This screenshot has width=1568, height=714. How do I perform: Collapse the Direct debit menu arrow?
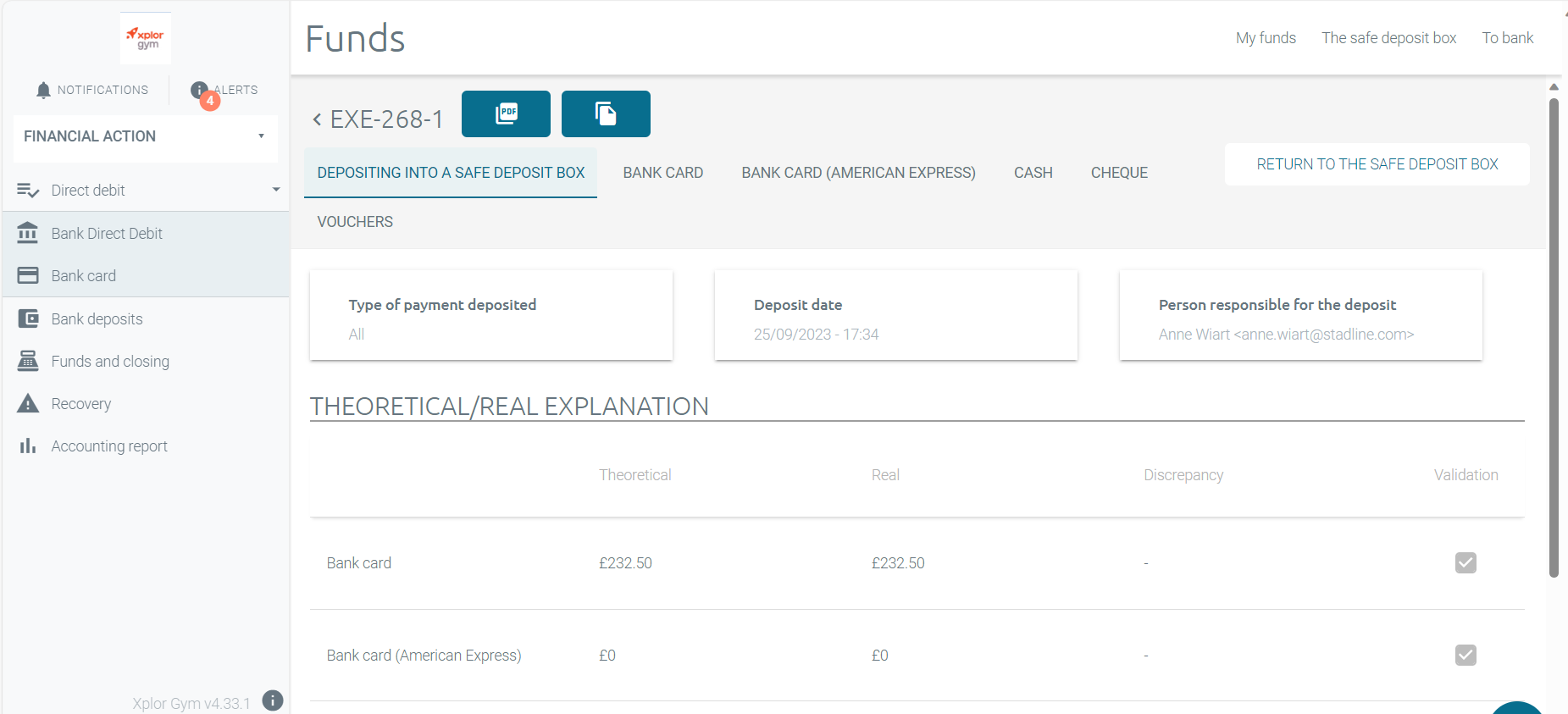[x=276, y=190]
